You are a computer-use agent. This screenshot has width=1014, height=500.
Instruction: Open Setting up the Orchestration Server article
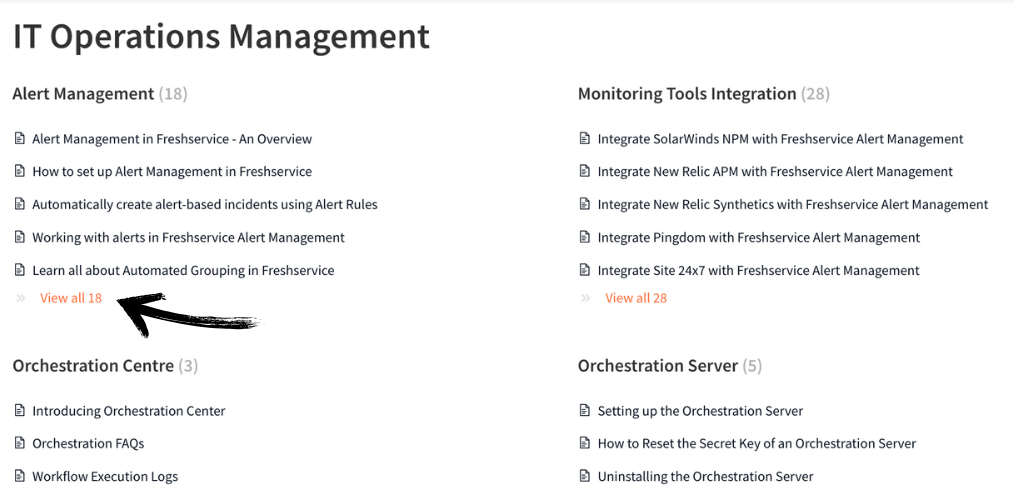coord(700,411)
